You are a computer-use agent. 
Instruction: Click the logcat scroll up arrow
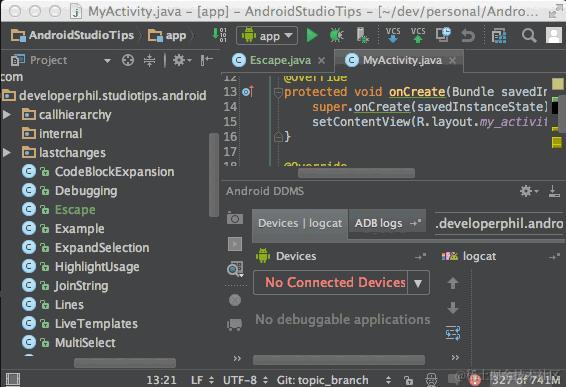tap(453, 283)
